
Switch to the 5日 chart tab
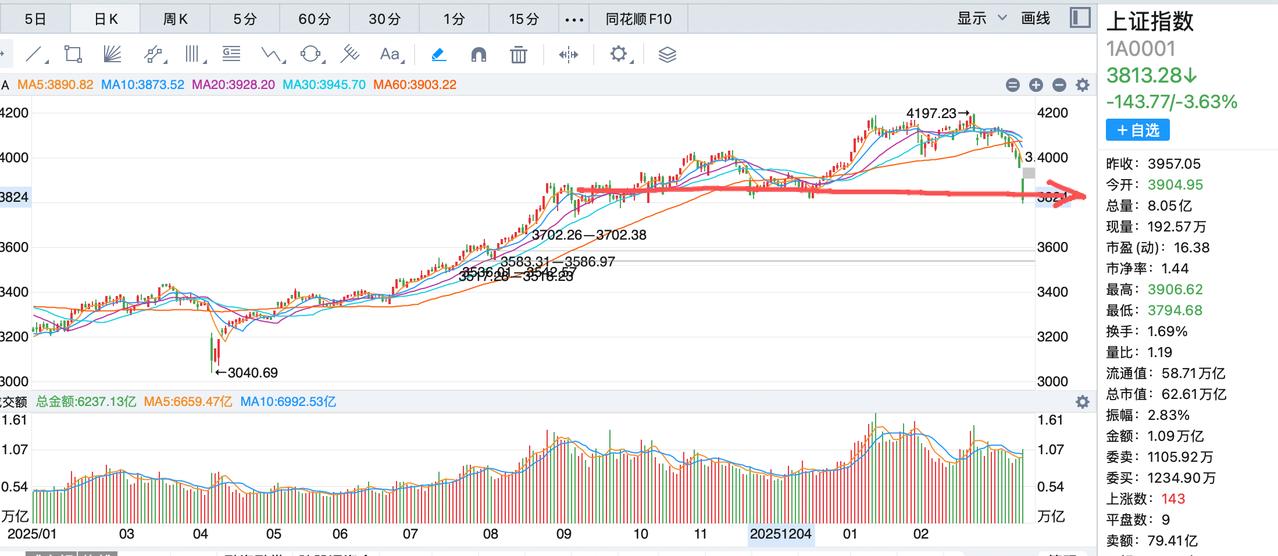point(35,18)
